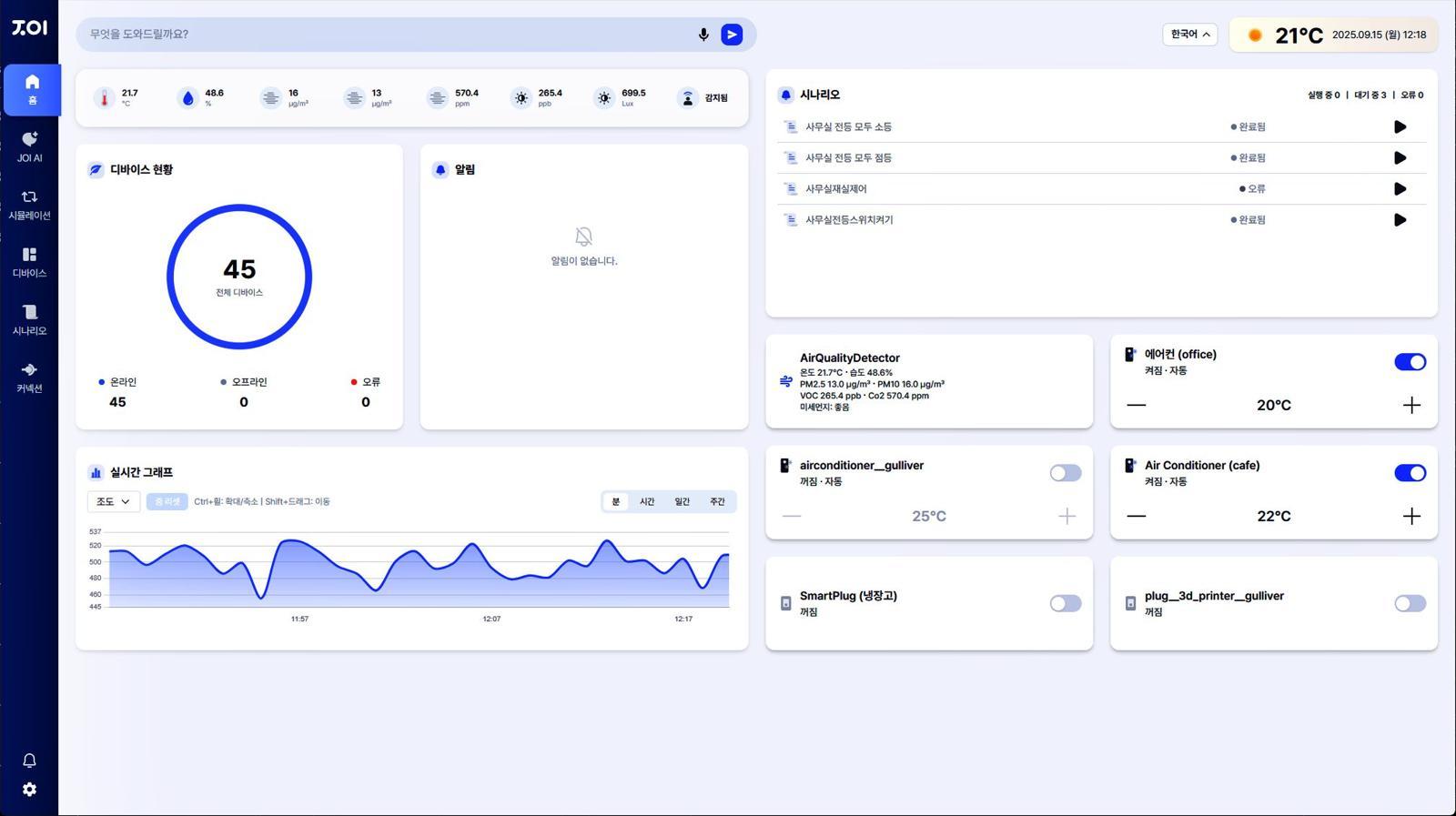Viewport: 1456px width, 816px height.
Task: Click the 줌 리셋 button
Action: point(167,502)
